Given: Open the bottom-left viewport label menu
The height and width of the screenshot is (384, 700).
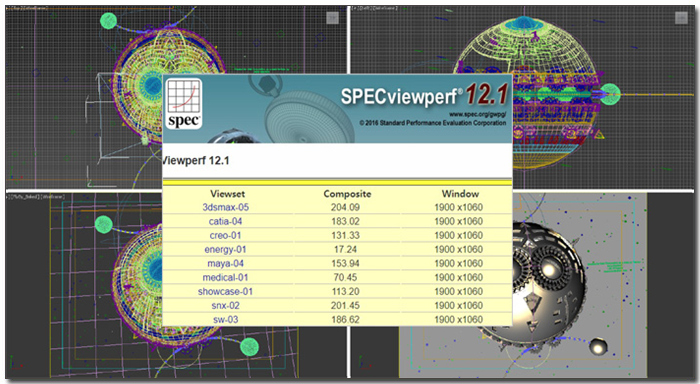Looking at the screenshot, I should [37, 196].
